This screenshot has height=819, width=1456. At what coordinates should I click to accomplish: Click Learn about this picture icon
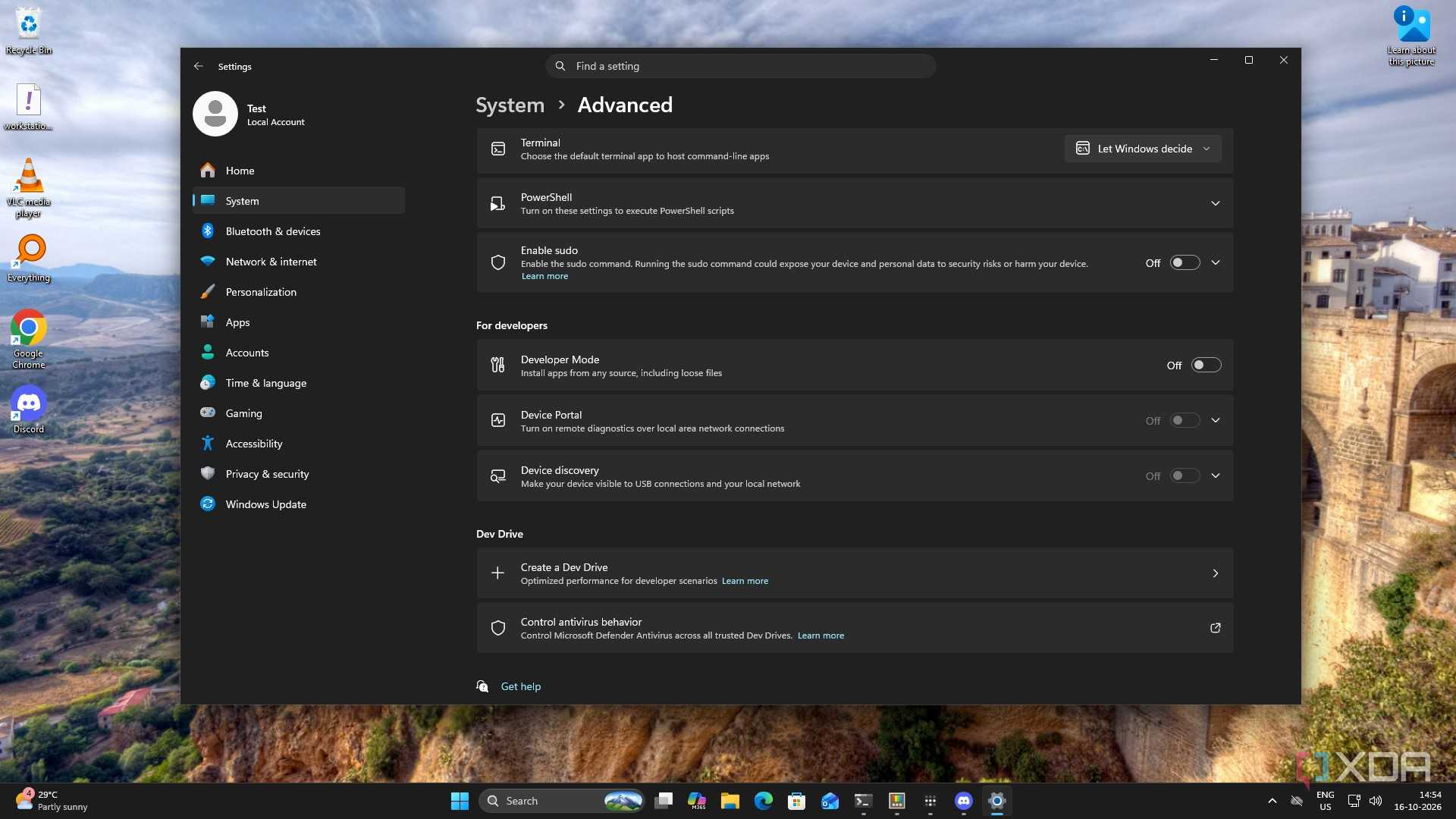[1411, 36]
